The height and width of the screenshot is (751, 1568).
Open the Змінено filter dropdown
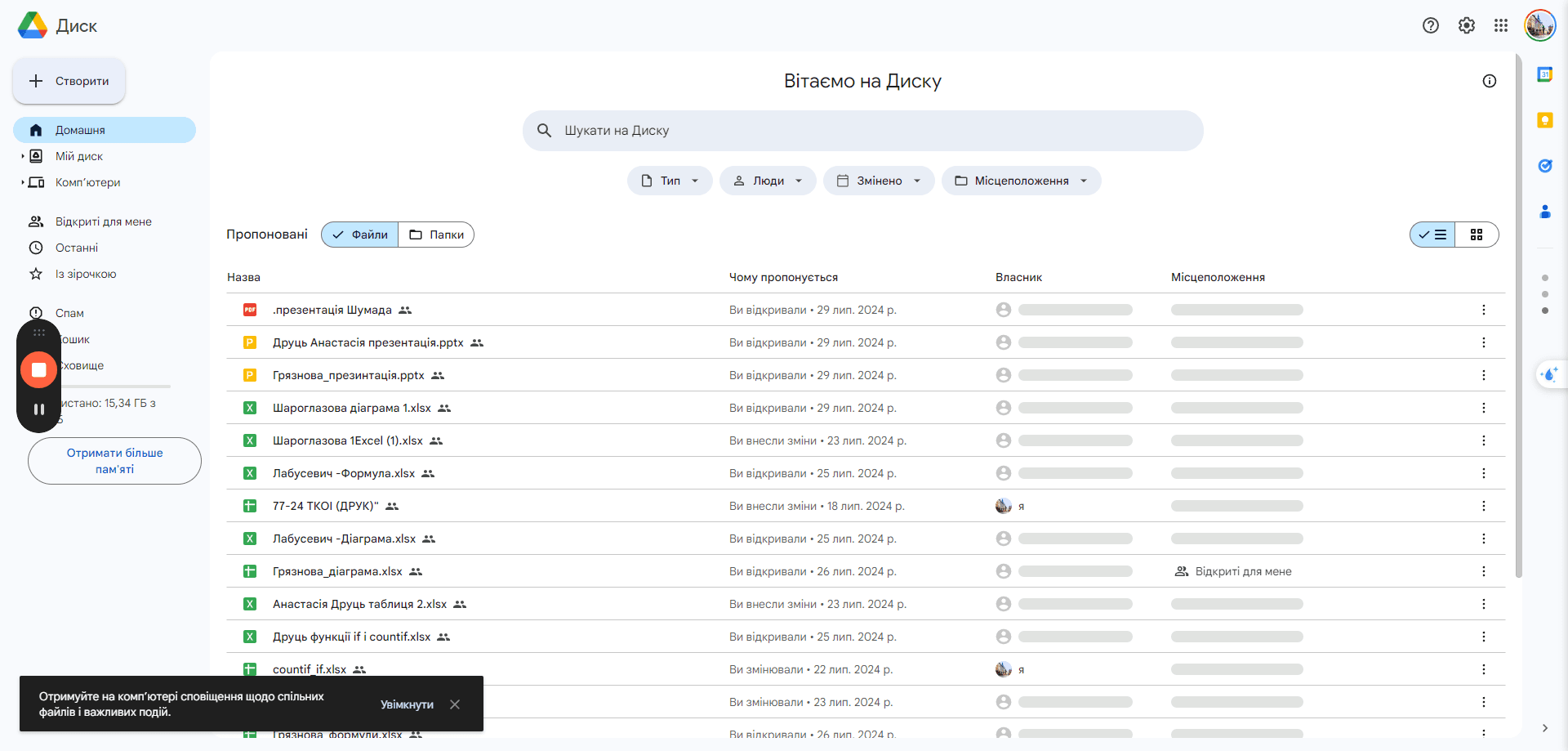[x=879, y=181]
